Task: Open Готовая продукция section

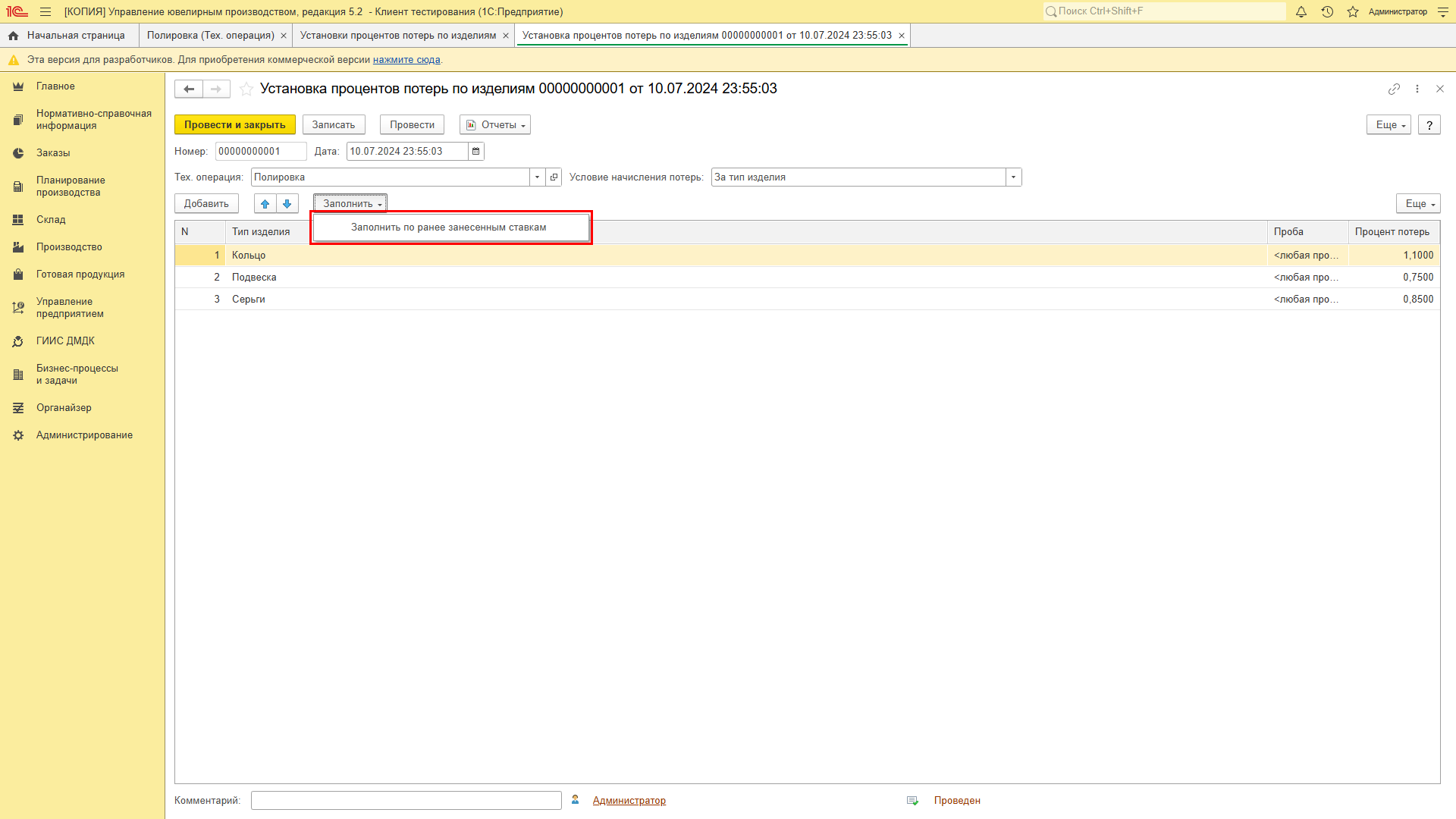Action: (80, 275)
